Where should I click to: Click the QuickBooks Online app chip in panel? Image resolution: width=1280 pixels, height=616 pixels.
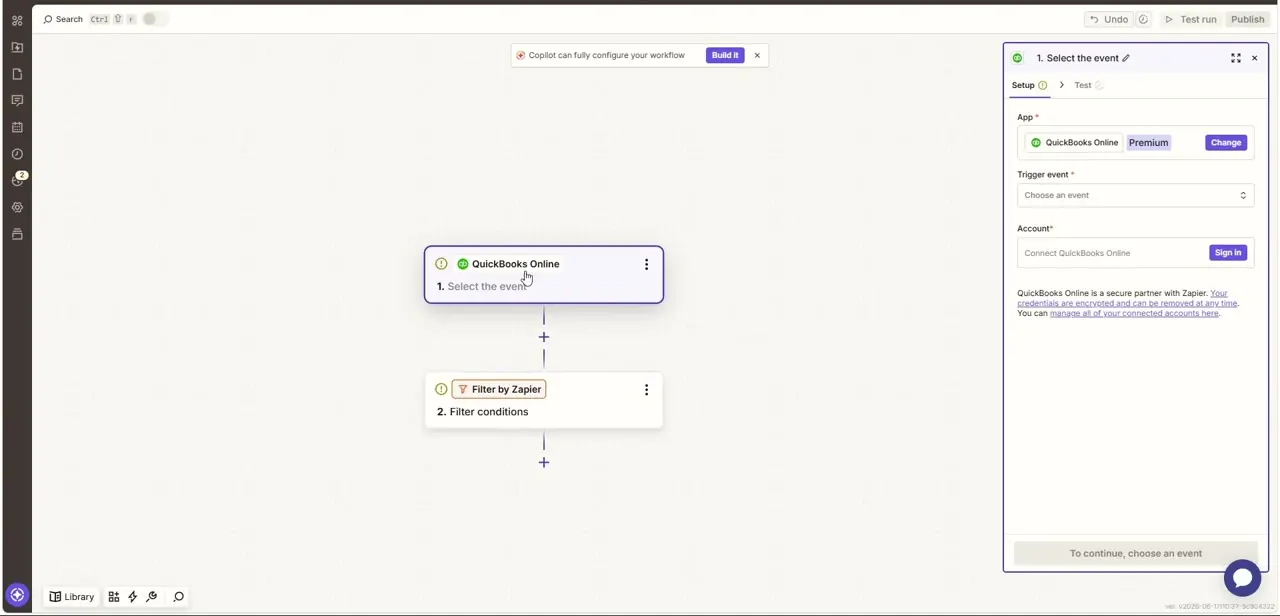(x=1074, y=143)
